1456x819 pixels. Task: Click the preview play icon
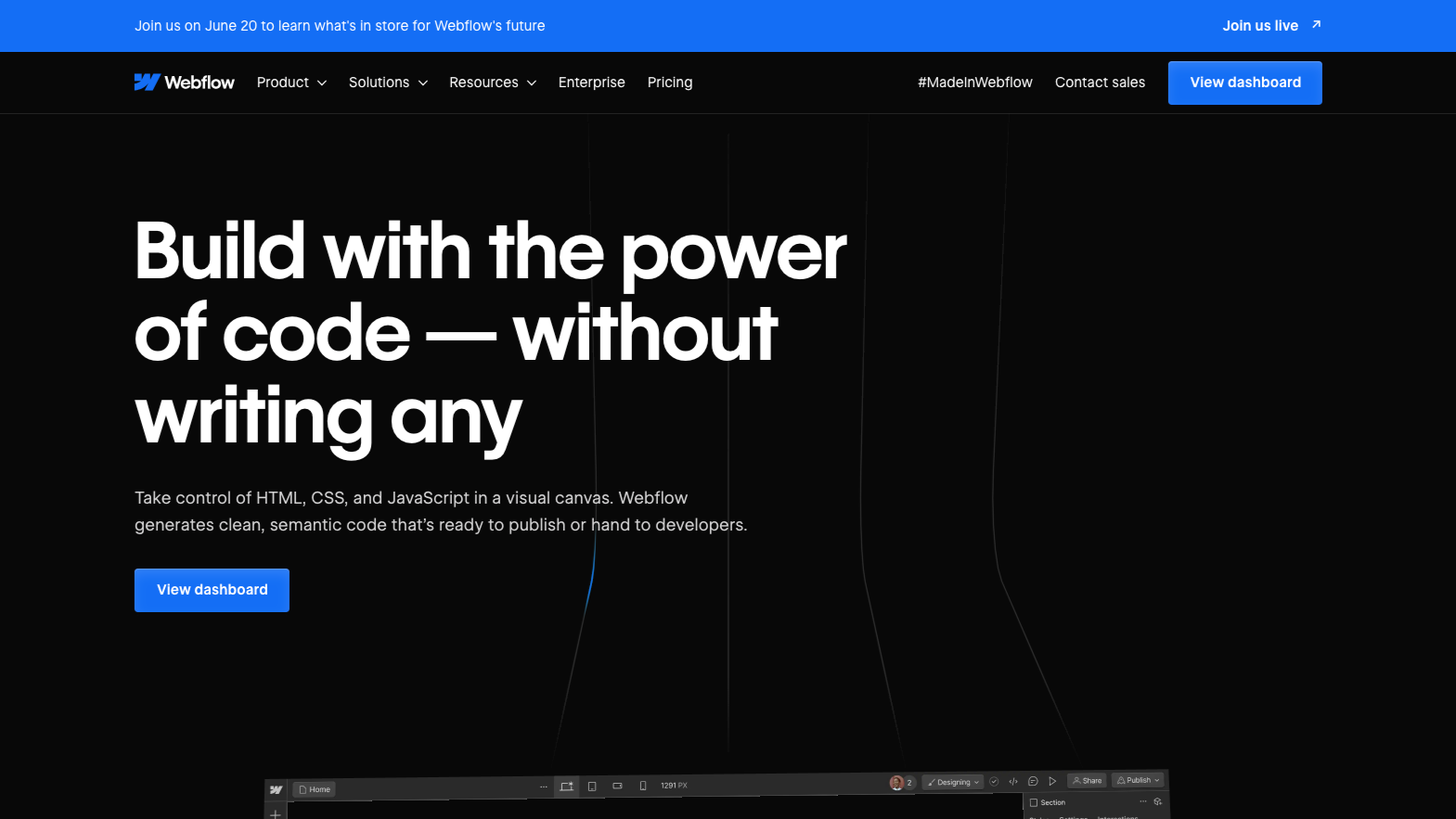click(x=1052, y=781)
